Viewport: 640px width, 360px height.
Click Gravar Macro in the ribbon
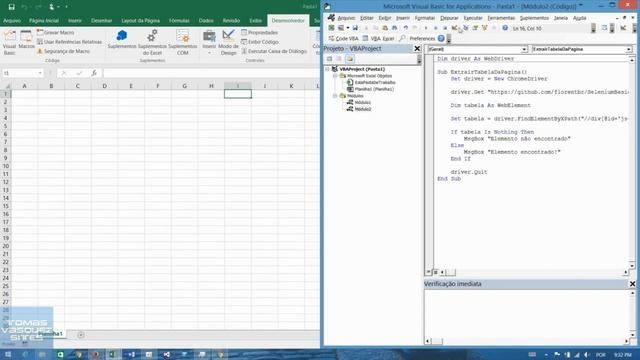click(56, 32)
